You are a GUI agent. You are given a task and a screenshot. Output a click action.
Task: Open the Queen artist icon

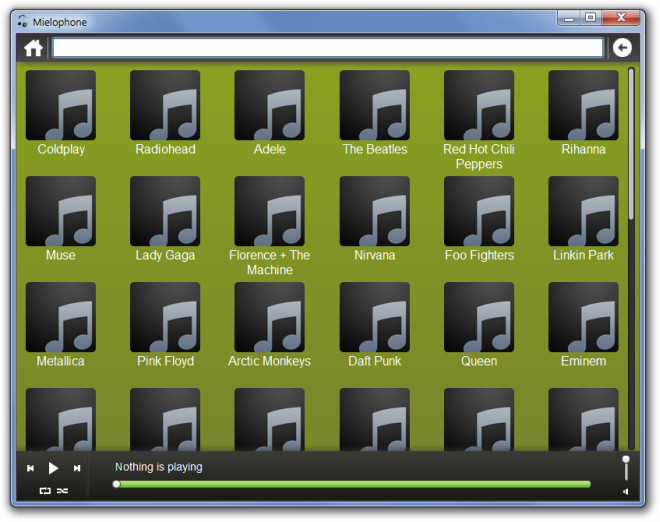pos(479,317)
